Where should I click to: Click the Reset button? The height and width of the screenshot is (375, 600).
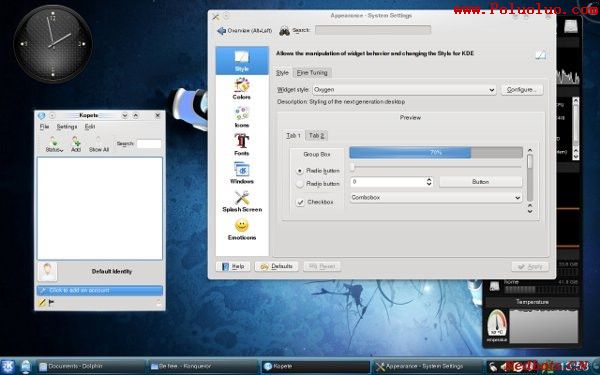(x=322, y=266)
